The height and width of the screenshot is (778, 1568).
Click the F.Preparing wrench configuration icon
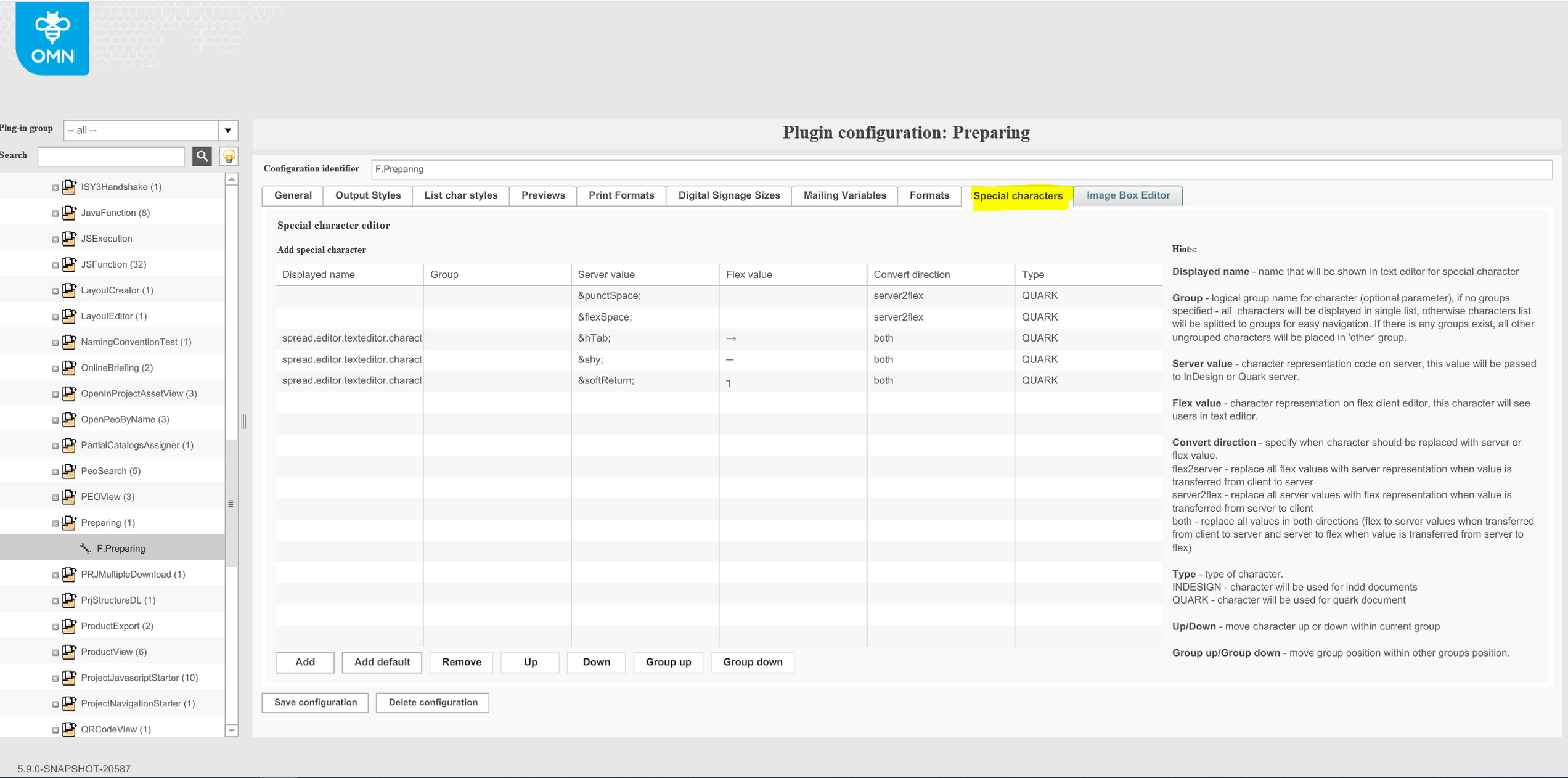click(x=86, y=548)
